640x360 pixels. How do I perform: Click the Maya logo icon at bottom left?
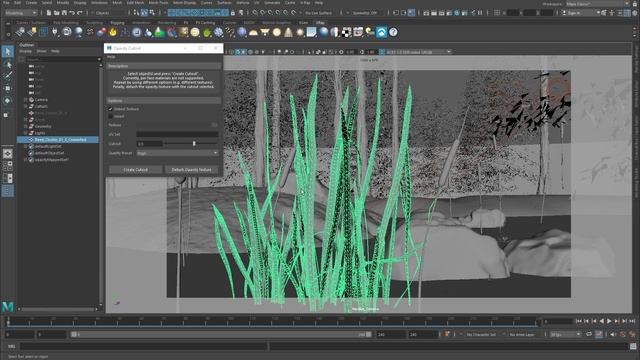tap(8, 306)
